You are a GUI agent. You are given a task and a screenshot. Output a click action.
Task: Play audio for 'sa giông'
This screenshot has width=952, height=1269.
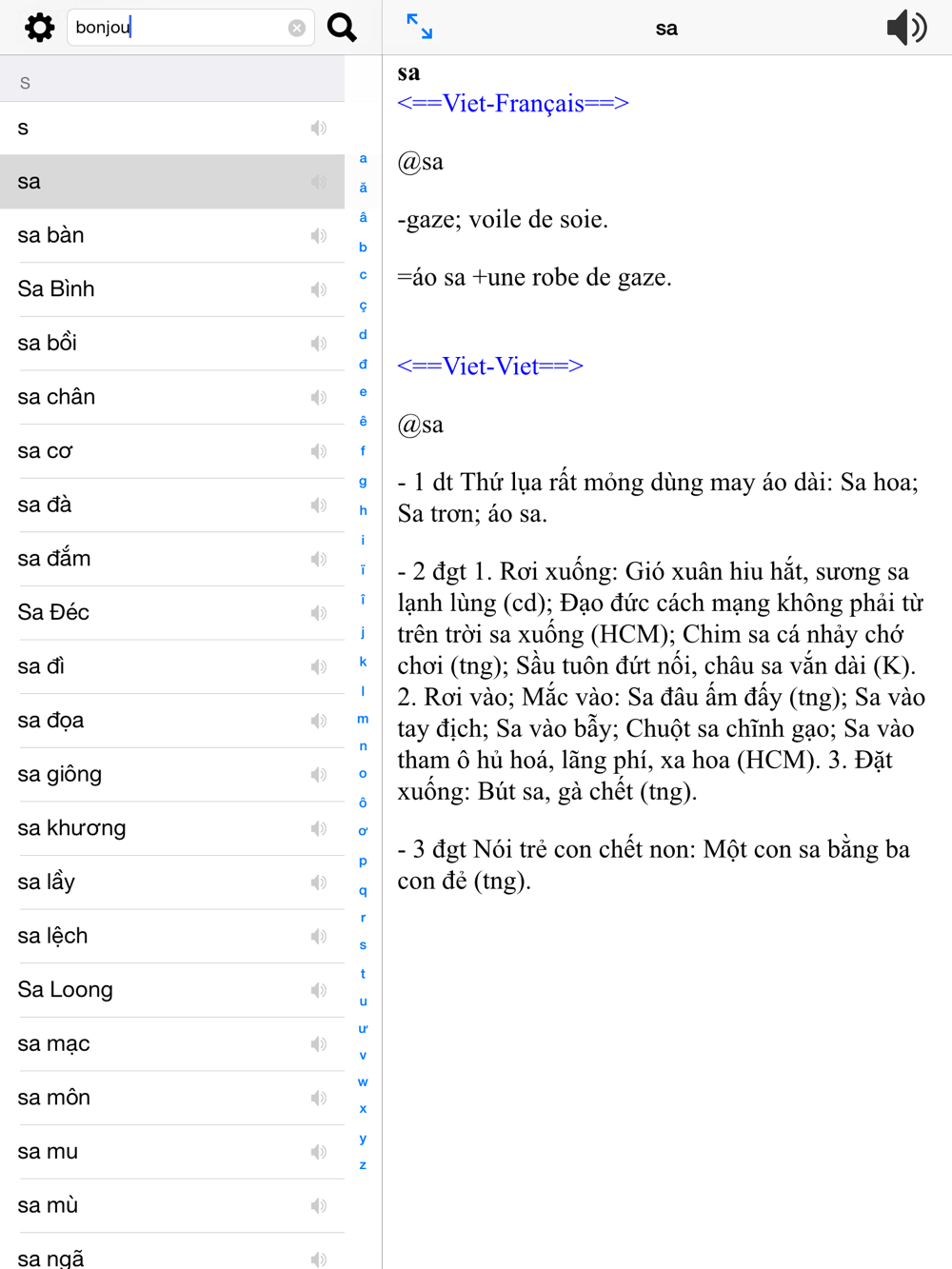(x=319, y=775)
